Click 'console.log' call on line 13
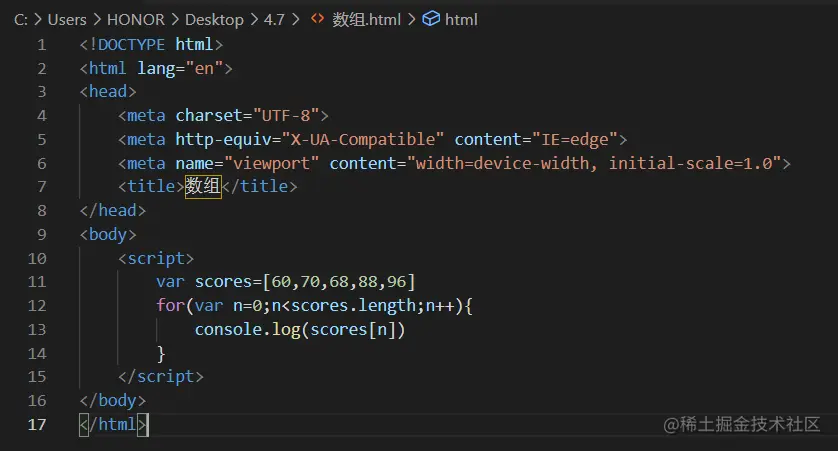The width and height of the screenshot is (838, 451). pyautogui.click(x=247, y=330)
